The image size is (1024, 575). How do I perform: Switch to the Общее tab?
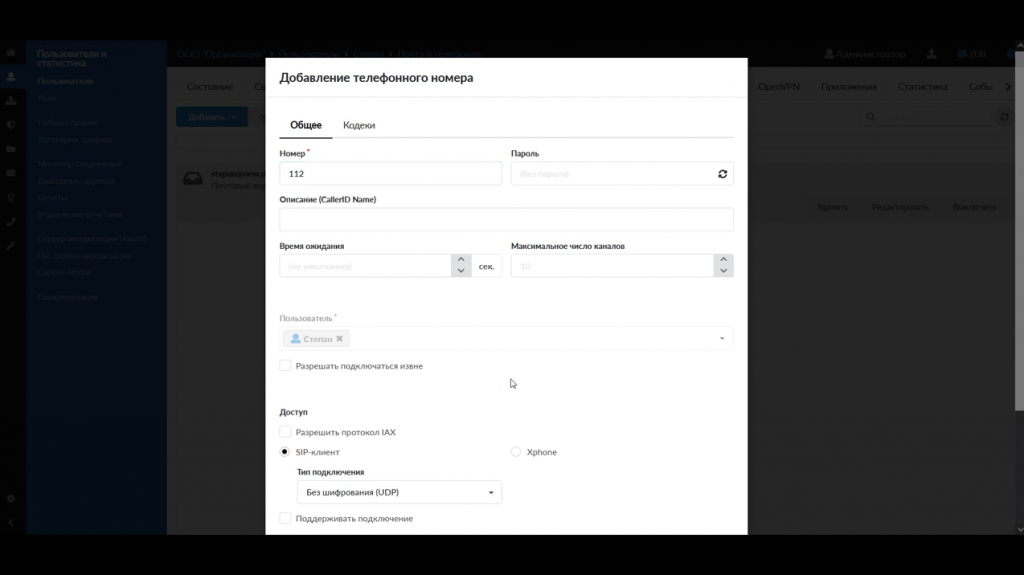(306, 125)
